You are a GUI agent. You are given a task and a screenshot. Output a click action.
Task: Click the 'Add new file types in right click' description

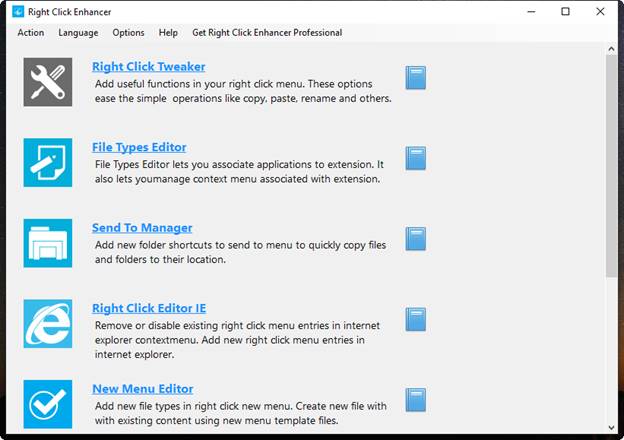(241, 413)
